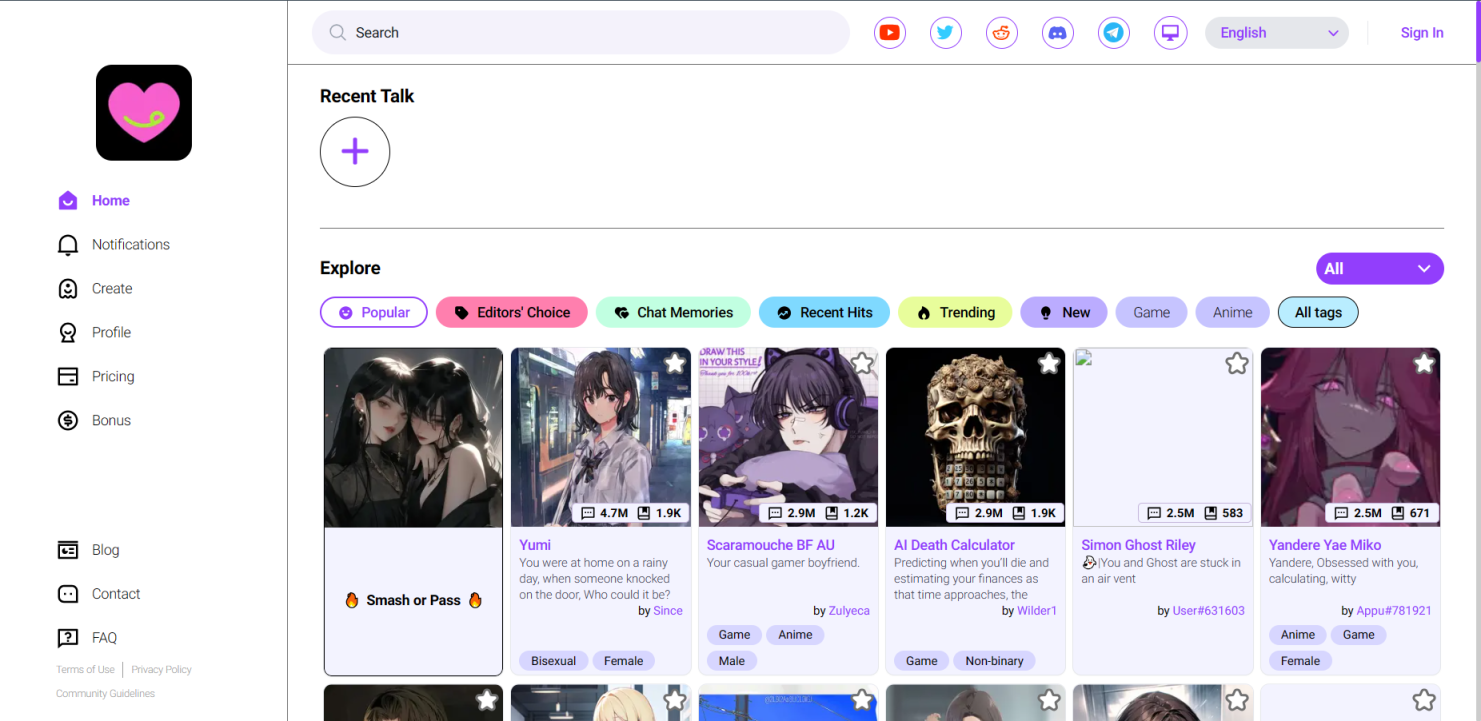Select the Editors' Choice category
Viewport: 1481px width, 721px height.
pyautogui.click(x=511, y=312)
